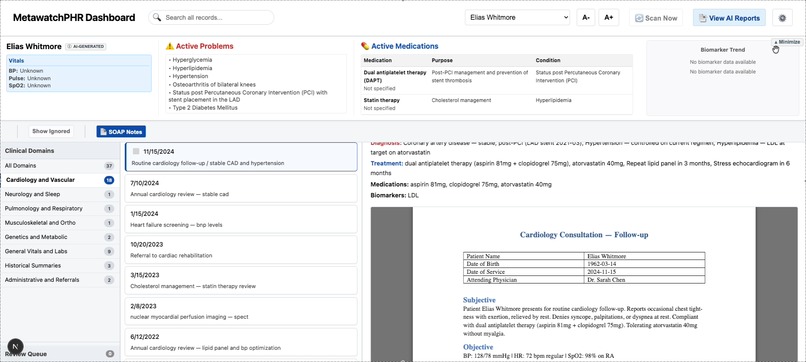Click the 18 count badge on Cardiology
806x362 pixels.
109,180
